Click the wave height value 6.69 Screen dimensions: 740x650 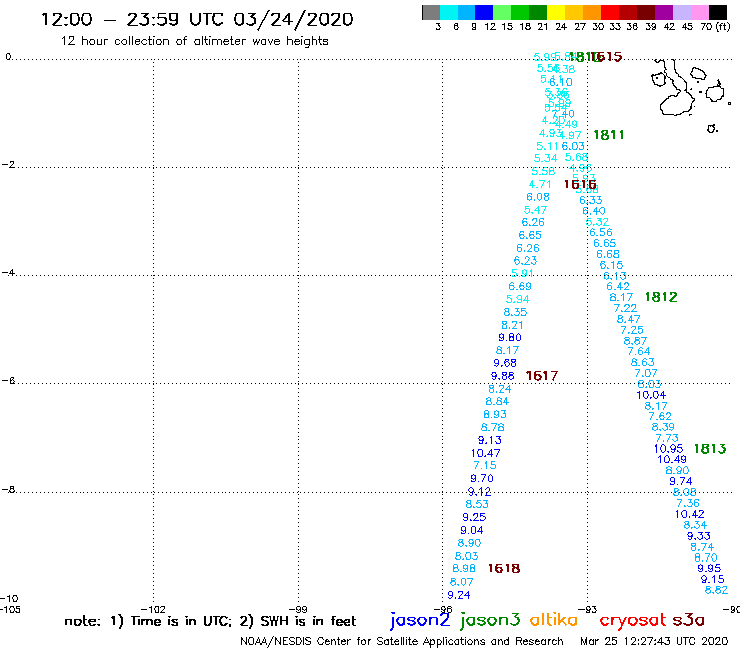click(520, 287)
